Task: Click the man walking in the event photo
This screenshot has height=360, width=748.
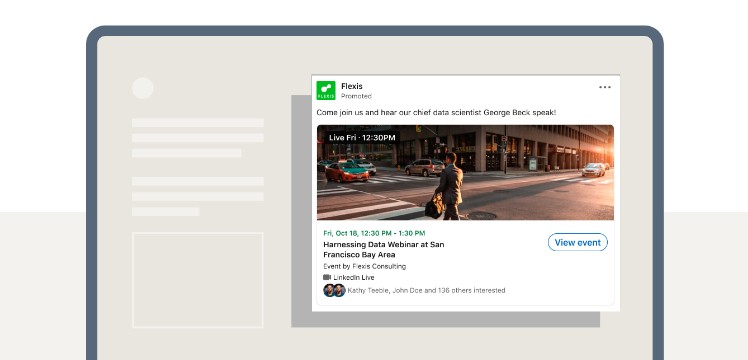Action: (448, 186)
